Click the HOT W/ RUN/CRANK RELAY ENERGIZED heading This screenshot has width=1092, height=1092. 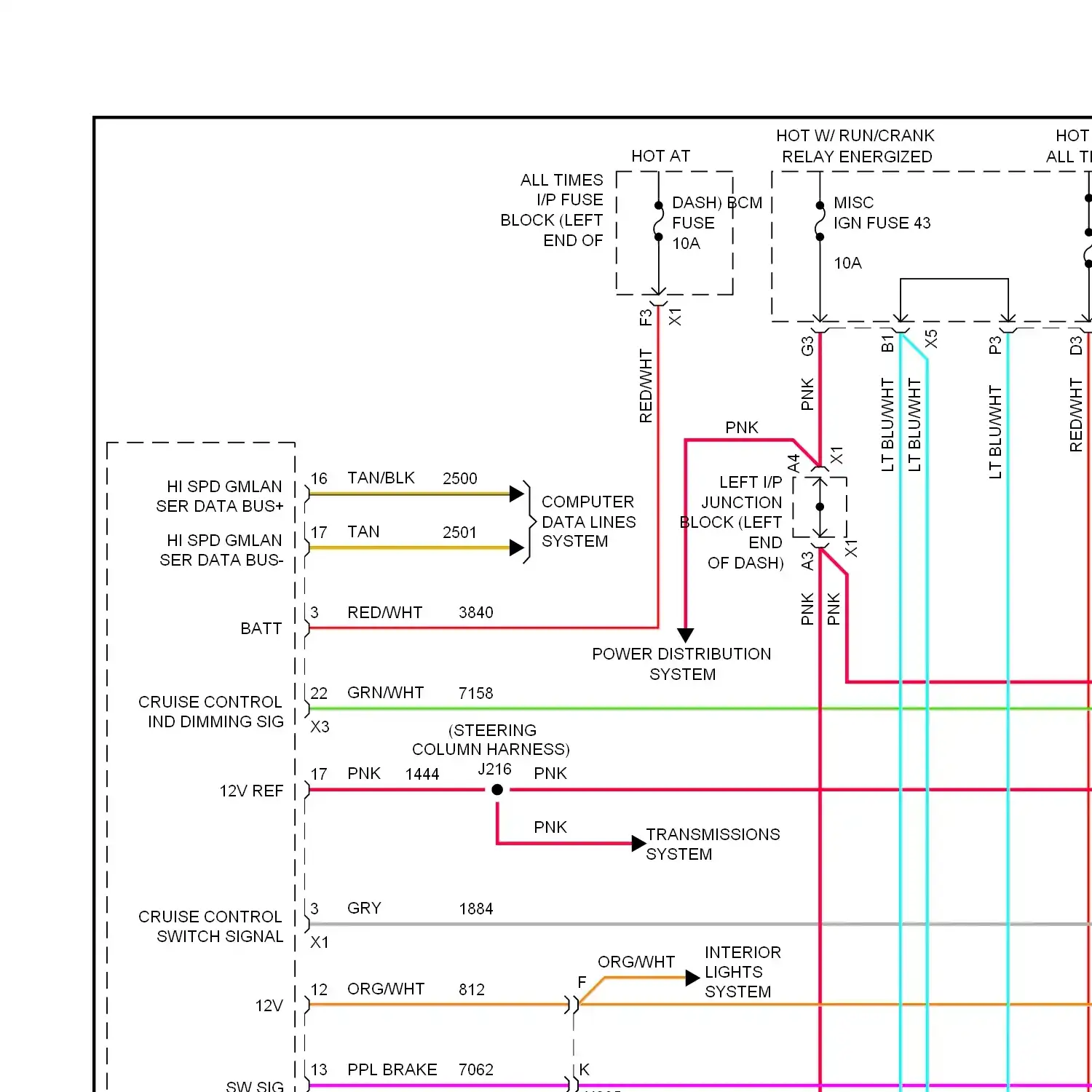point(855,146)
